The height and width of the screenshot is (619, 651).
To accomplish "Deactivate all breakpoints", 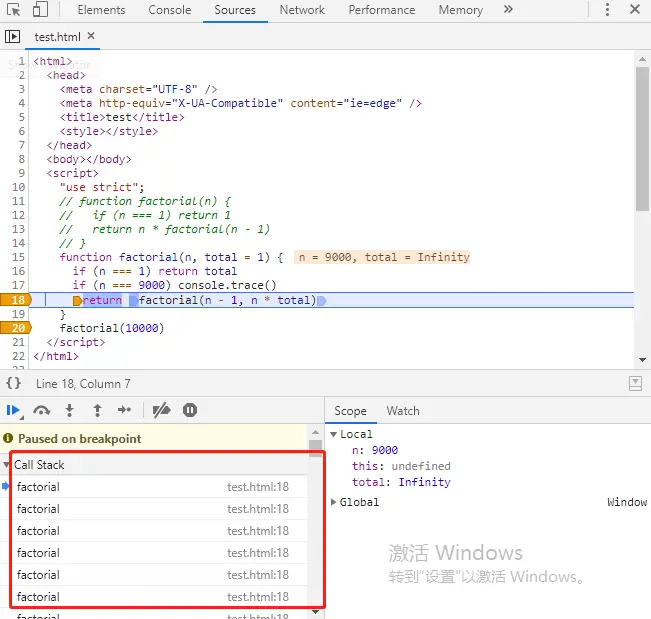I will [162, 411].
